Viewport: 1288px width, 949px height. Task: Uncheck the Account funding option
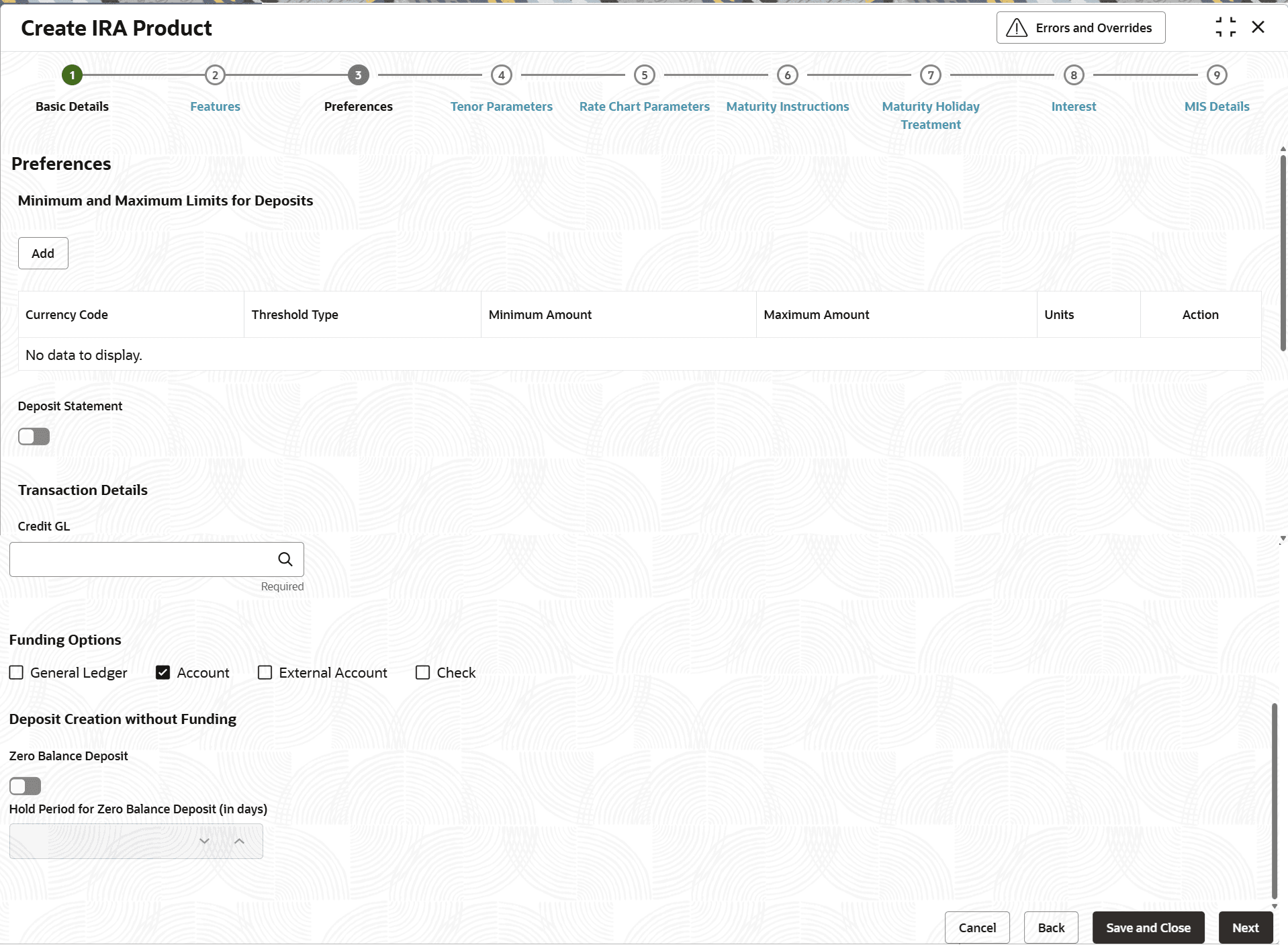pos(163,672)
